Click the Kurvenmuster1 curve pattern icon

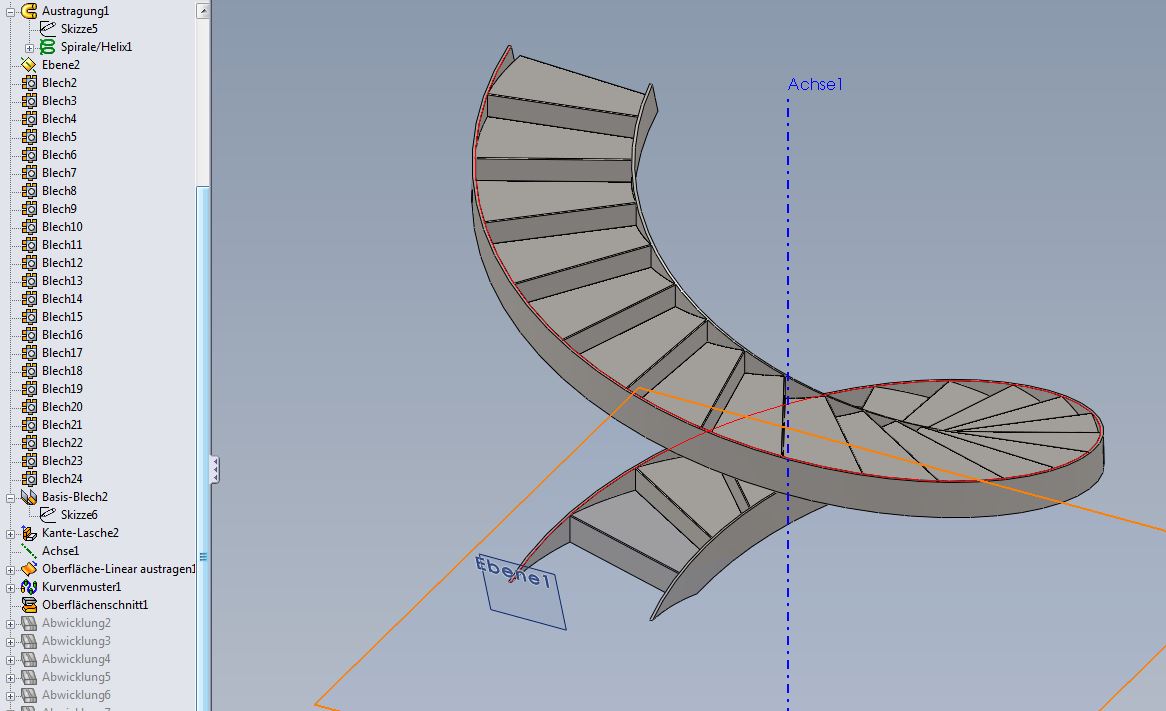29,587
